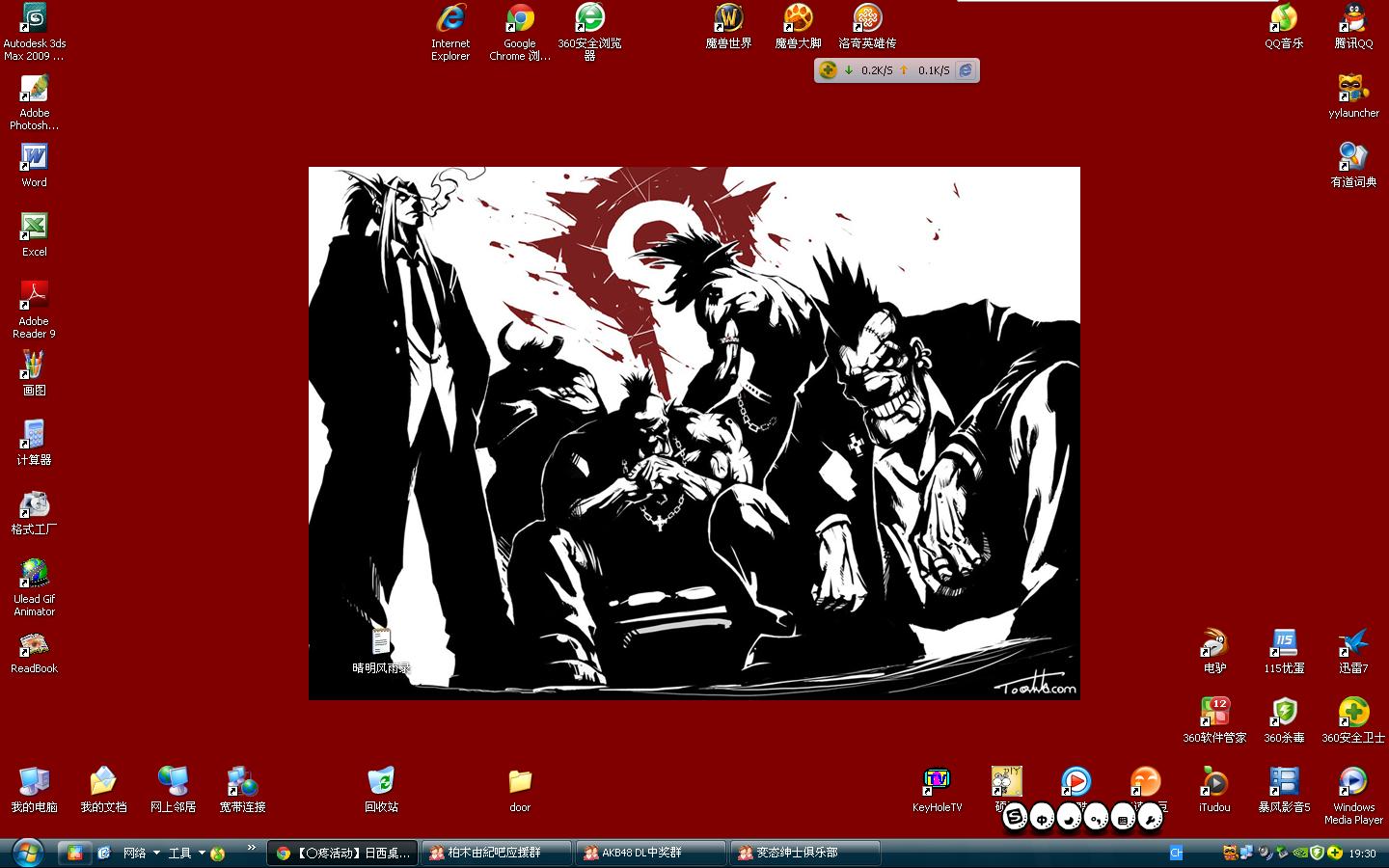1389x868 pixels.
Task: Select the ReadBook desktop icon
Action: tap(34, 652)
